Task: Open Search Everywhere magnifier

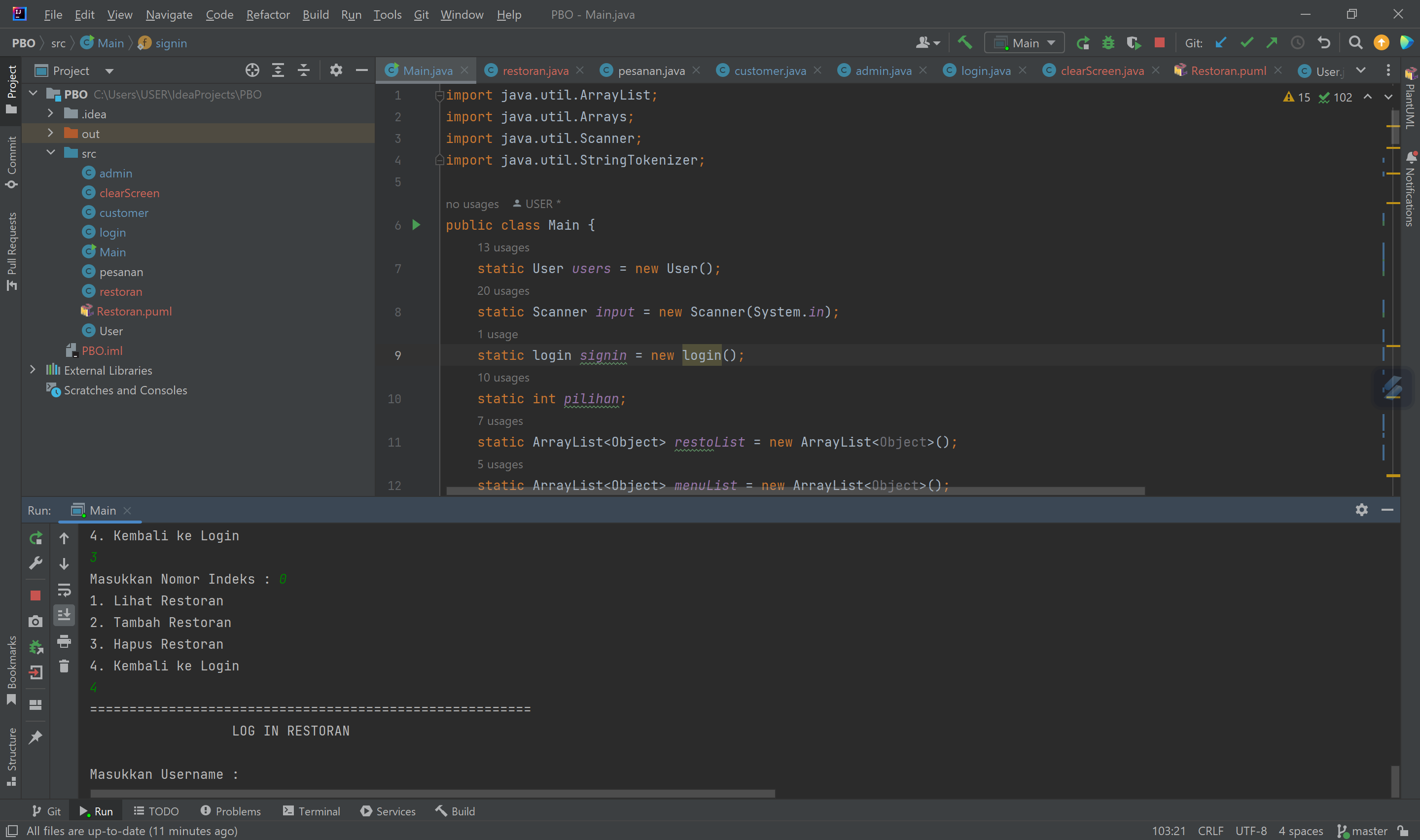Action: click(1355, 43)
